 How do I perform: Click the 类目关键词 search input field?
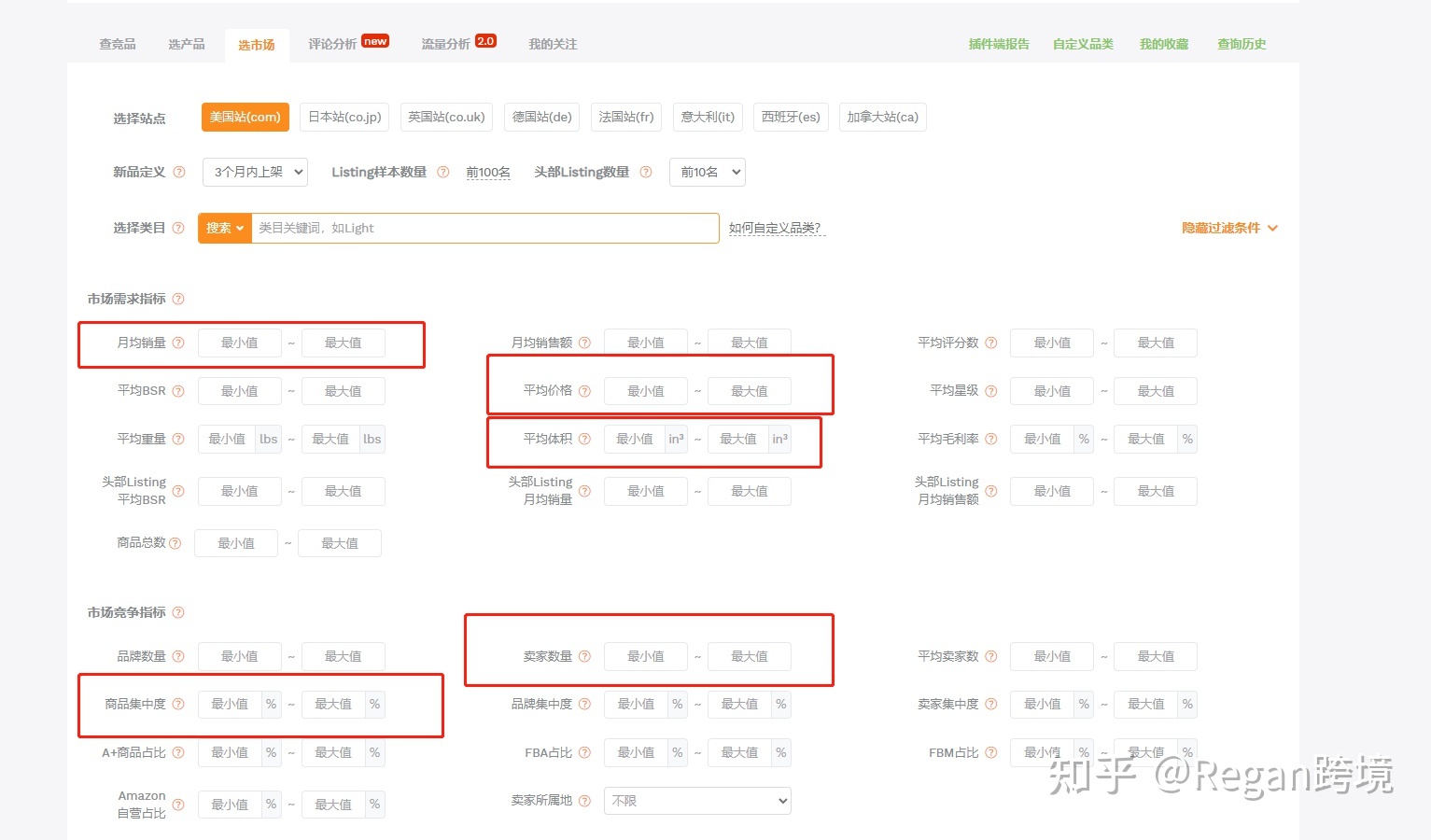[484, 228]
